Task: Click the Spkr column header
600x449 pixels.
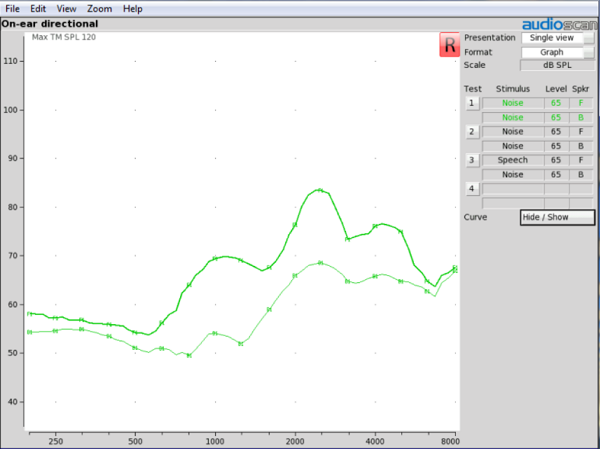Action: [x=580, y=89]
